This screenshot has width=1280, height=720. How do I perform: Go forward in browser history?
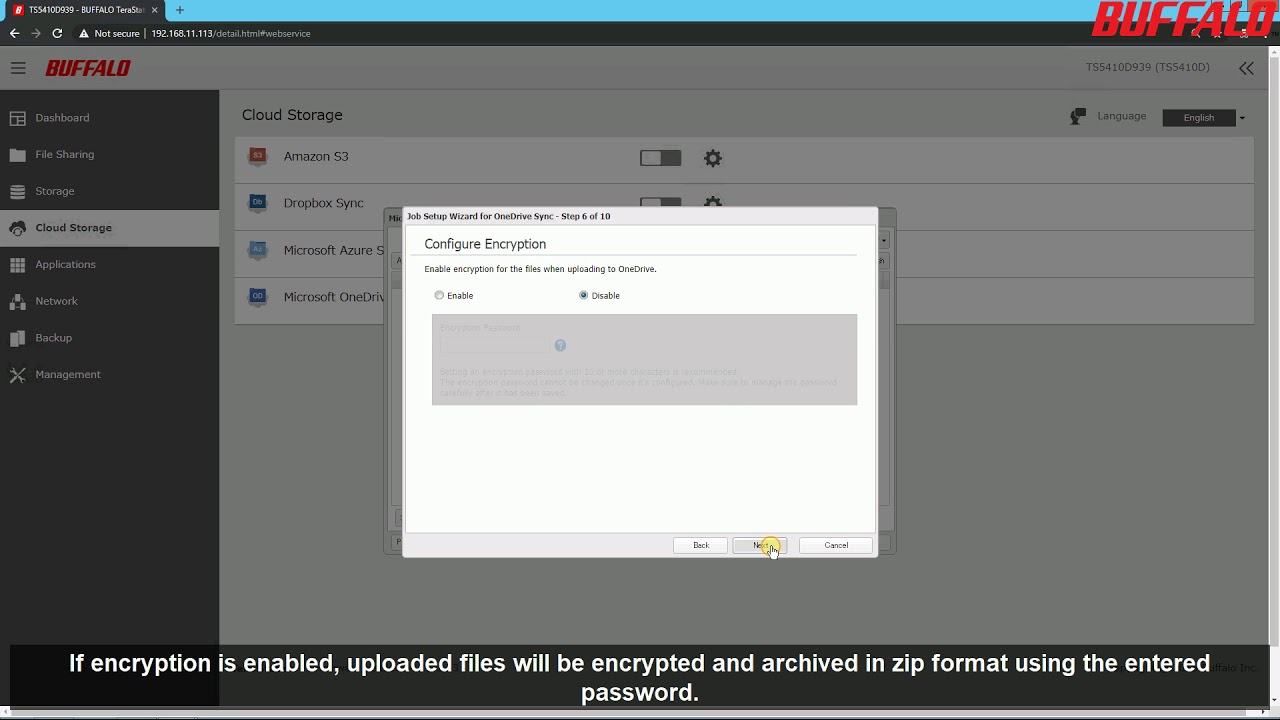pos(36,33)
